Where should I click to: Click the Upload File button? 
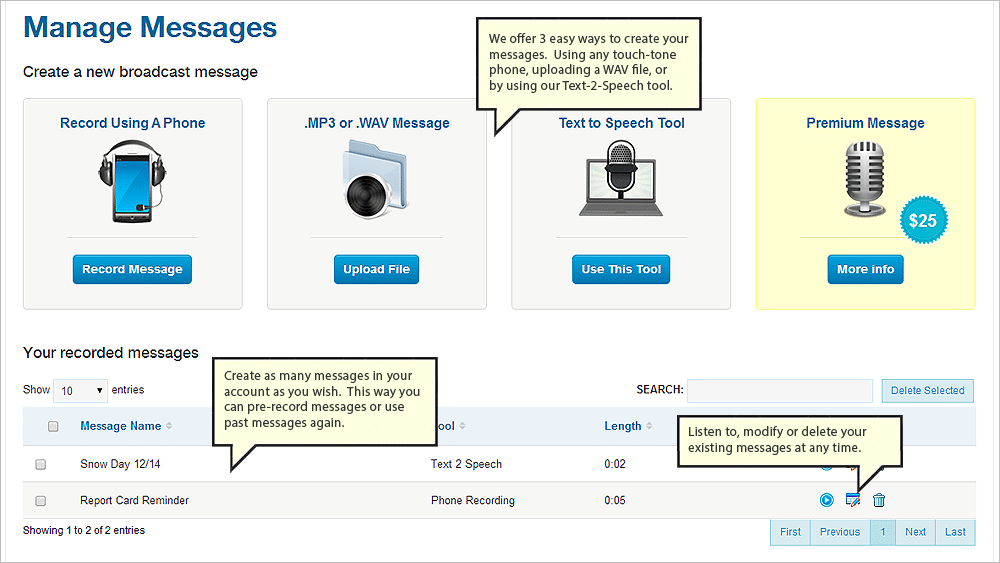pos(376,269)
